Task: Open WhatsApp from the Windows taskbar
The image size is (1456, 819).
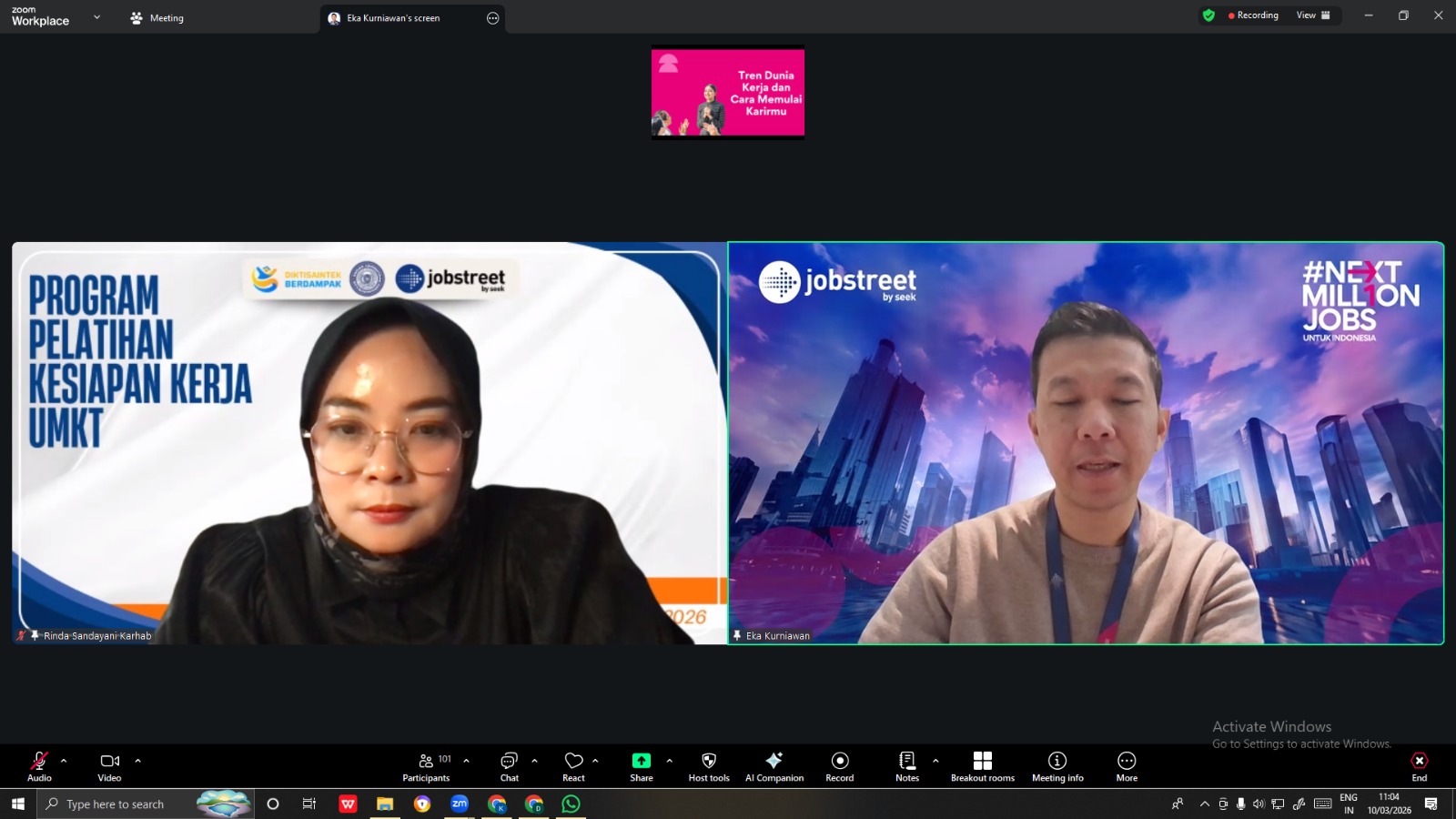Action: point(571,804)
